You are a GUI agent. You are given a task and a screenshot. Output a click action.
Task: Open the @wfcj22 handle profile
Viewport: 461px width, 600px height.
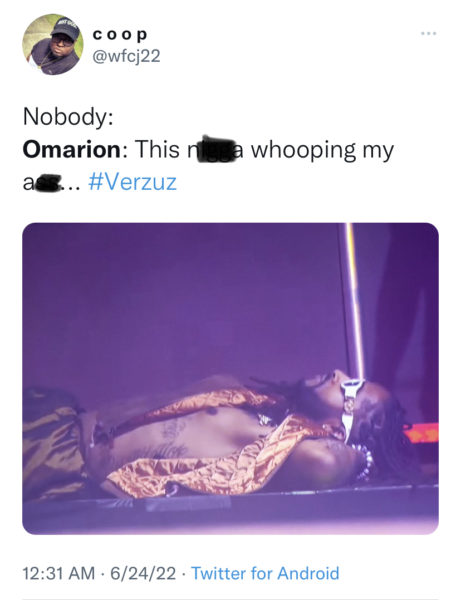tap(126, 56)
